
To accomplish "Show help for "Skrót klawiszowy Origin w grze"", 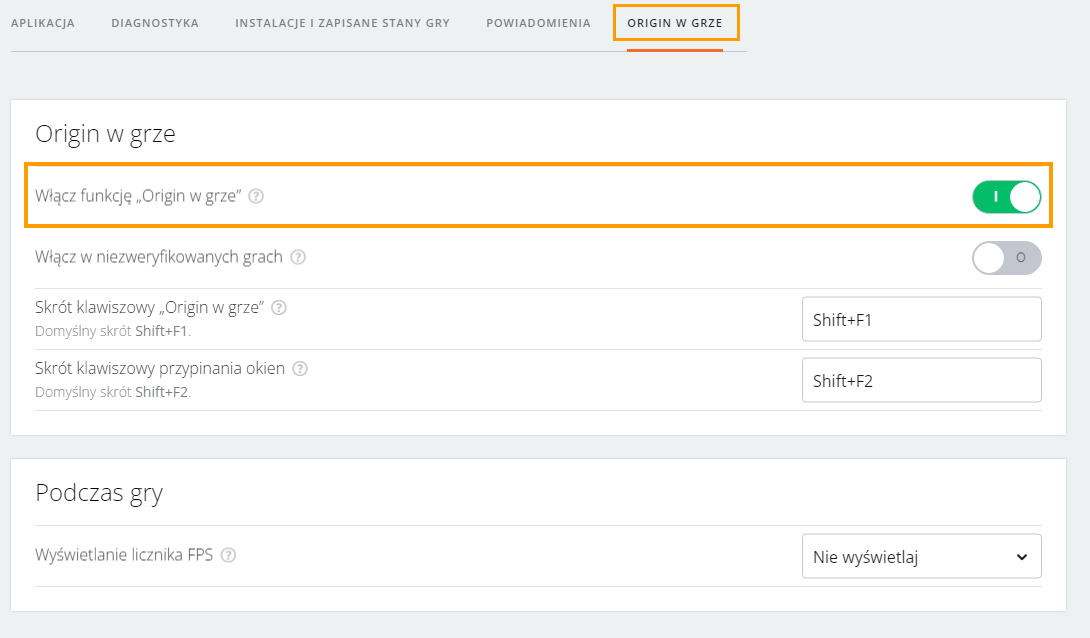I will click(x=279, y=308).
